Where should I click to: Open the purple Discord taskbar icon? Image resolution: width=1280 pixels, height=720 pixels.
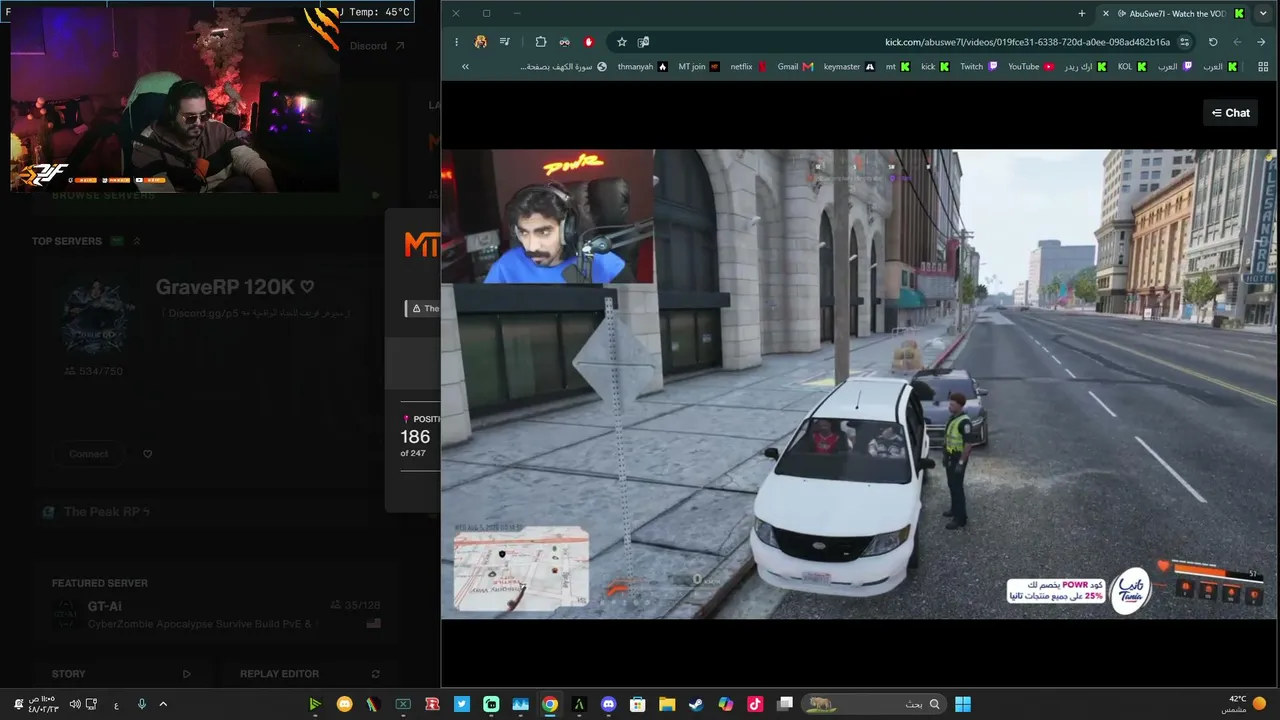(609, 704)
